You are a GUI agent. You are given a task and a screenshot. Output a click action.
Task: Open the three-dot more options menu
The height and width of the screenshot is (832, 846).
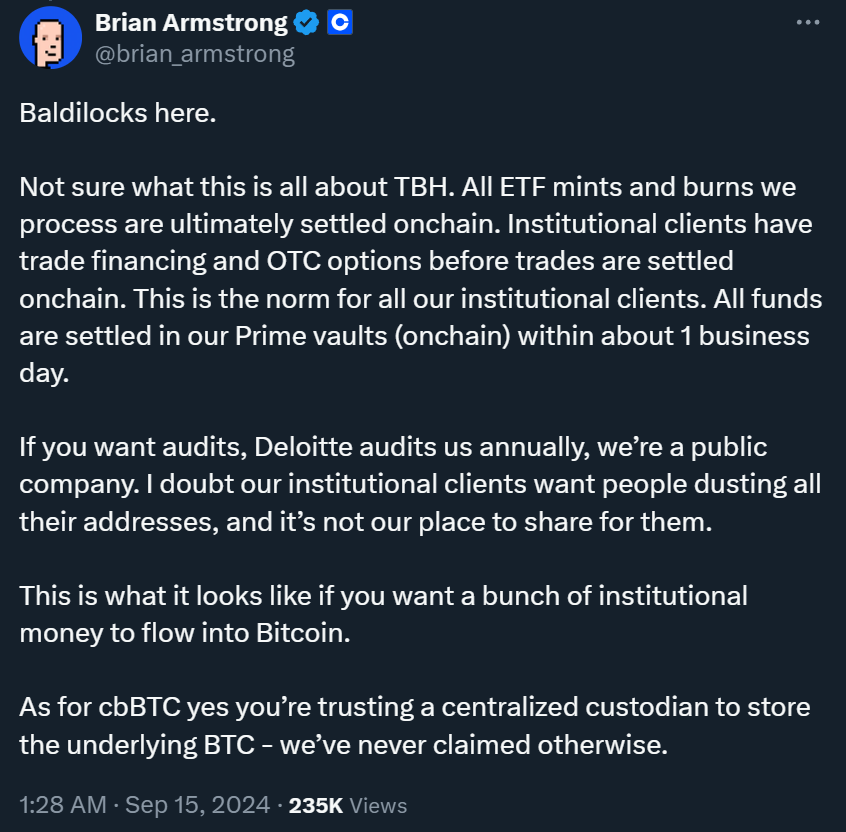[808, 22]
